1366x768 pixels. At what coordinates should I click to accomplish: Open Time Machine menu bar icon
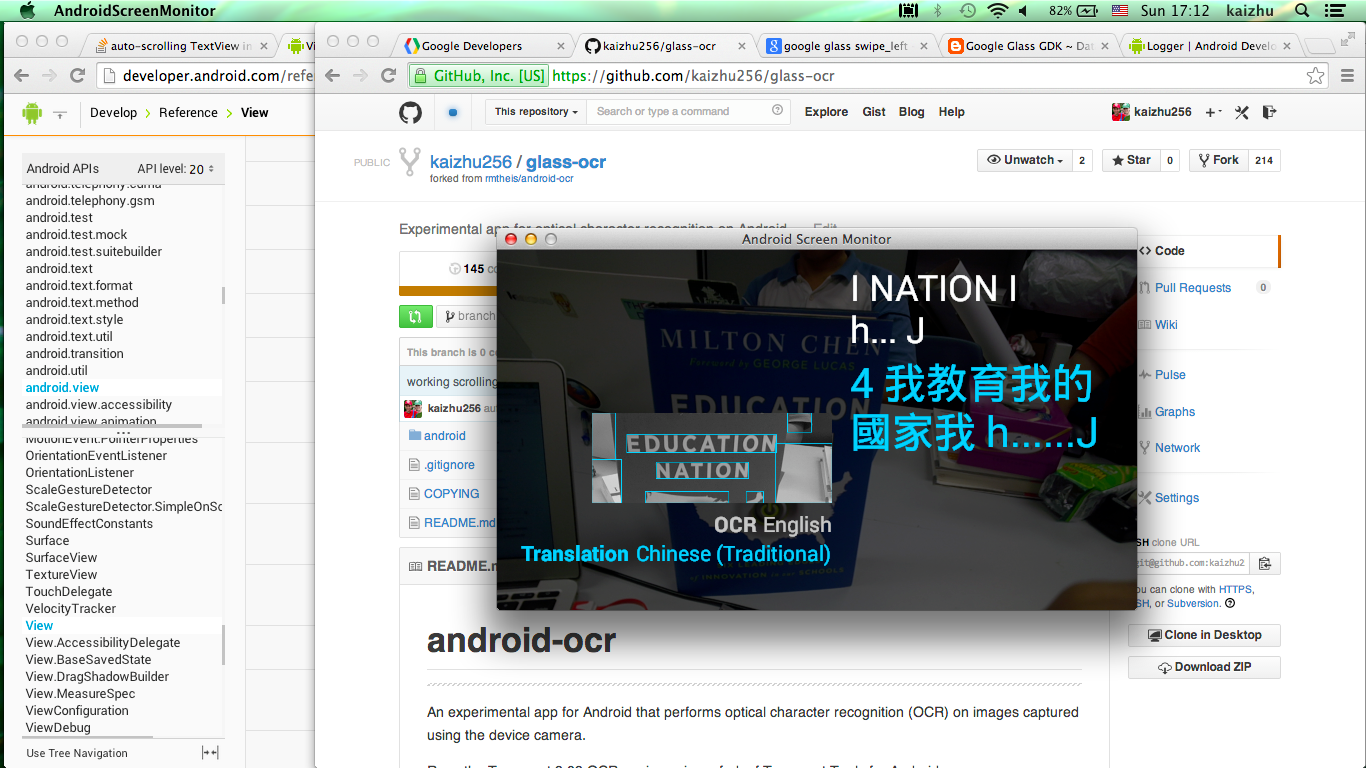click(967, 11)
